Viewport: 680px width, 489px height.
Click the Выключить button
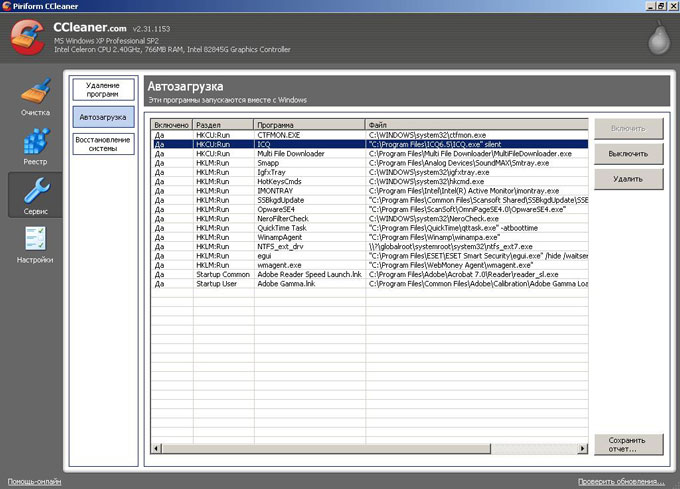click(628, 153)
